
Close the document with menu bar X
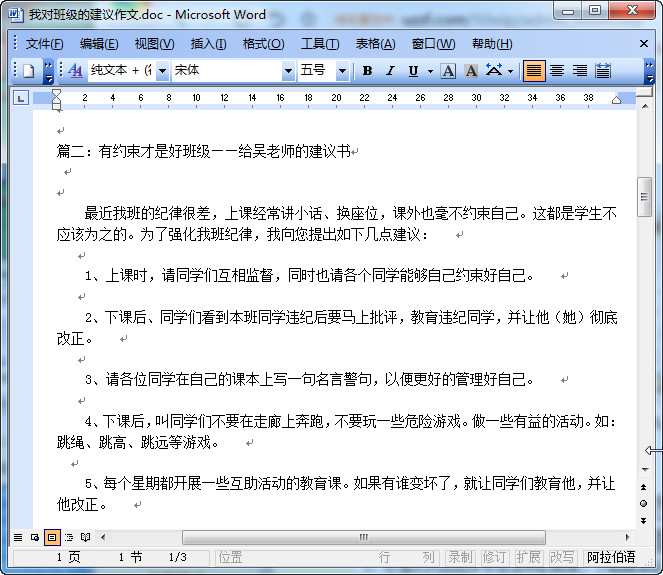pyautogui.click(x=644, y=44)
